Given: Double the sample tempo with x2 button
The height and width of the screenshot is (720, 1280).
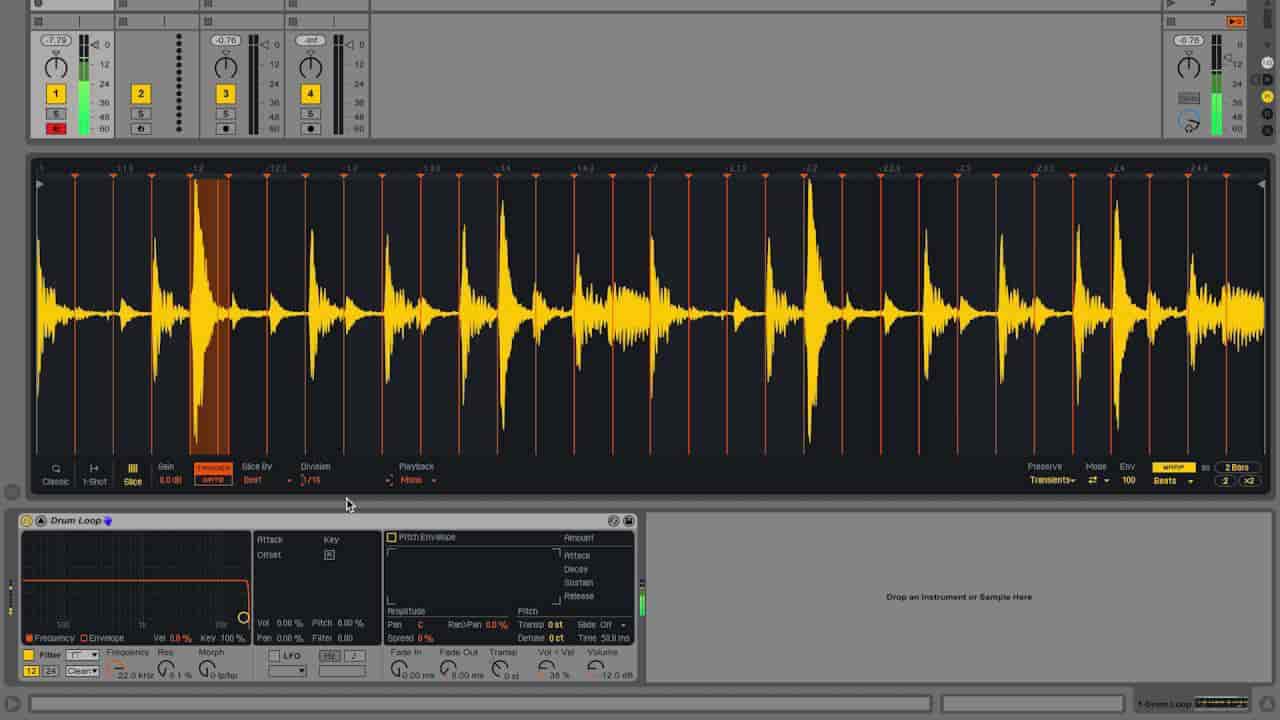Looking at the screenshot, I should tap(1249, 481).
